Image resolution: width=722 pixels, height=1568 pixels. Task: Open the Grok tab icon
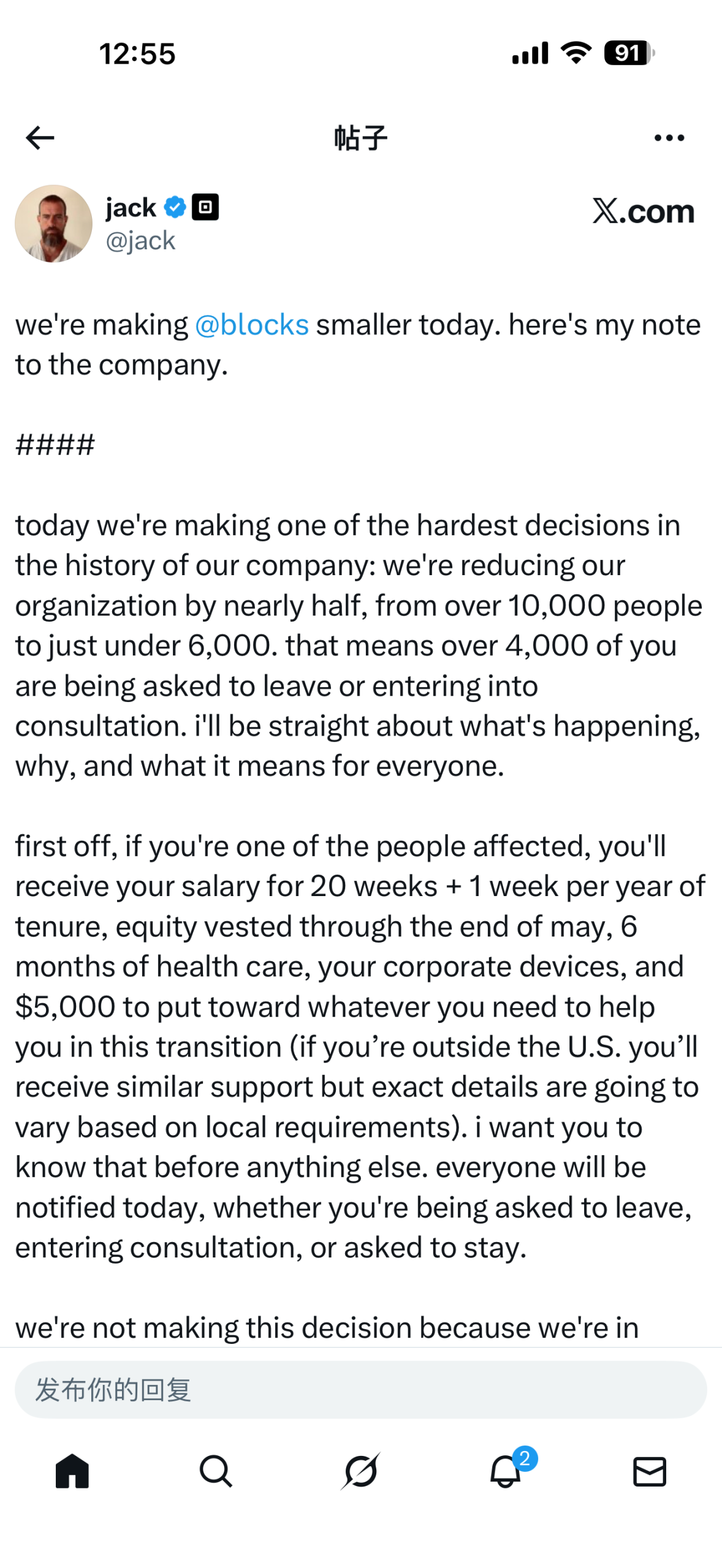360,1471
